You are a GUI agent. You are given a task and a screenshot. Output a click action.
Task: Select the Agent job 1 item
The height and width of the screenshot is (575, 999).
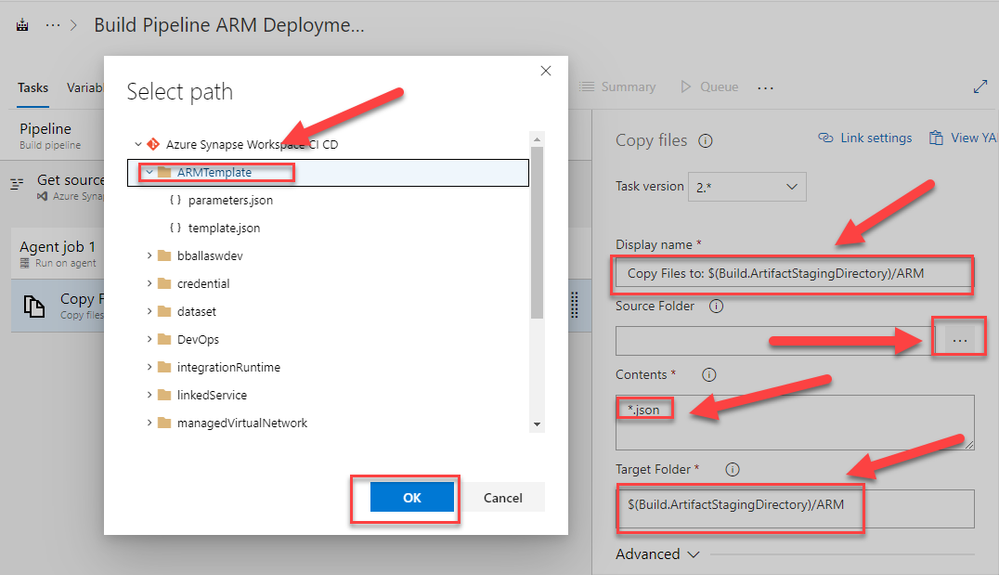click(x=57, y=253)
